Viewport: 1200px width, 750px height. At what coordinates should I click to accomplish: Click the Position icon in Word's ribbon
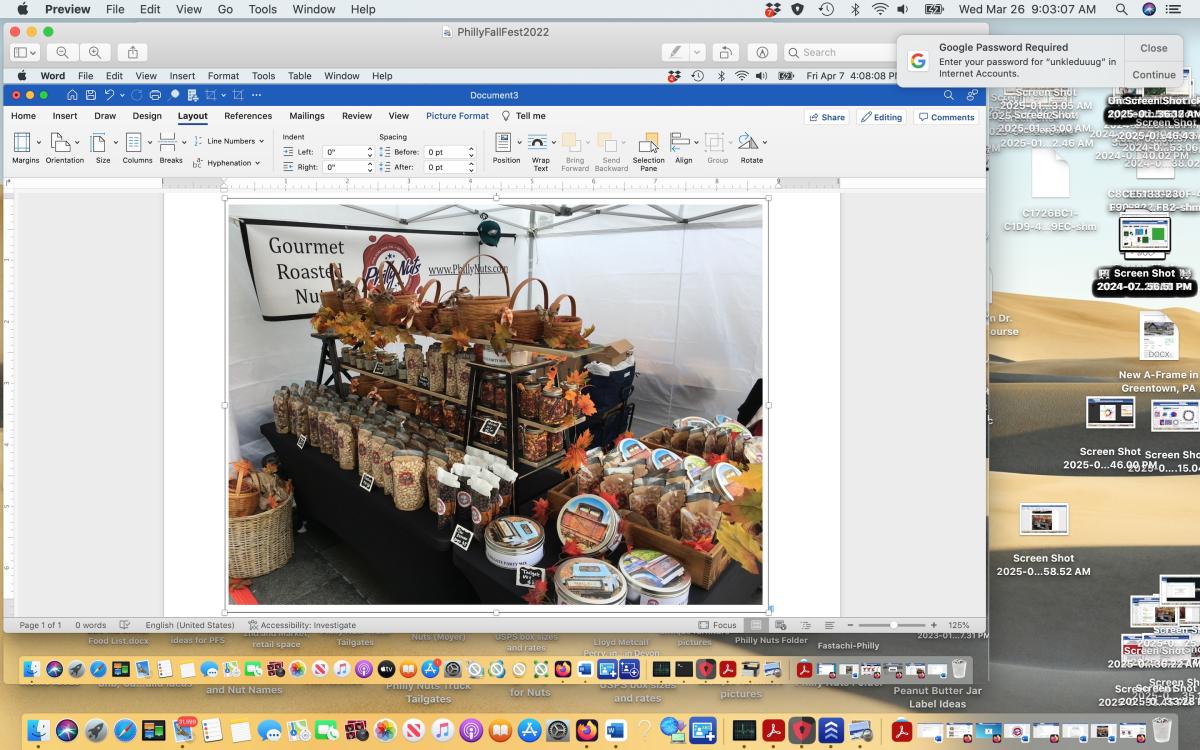tap(504, 142)
